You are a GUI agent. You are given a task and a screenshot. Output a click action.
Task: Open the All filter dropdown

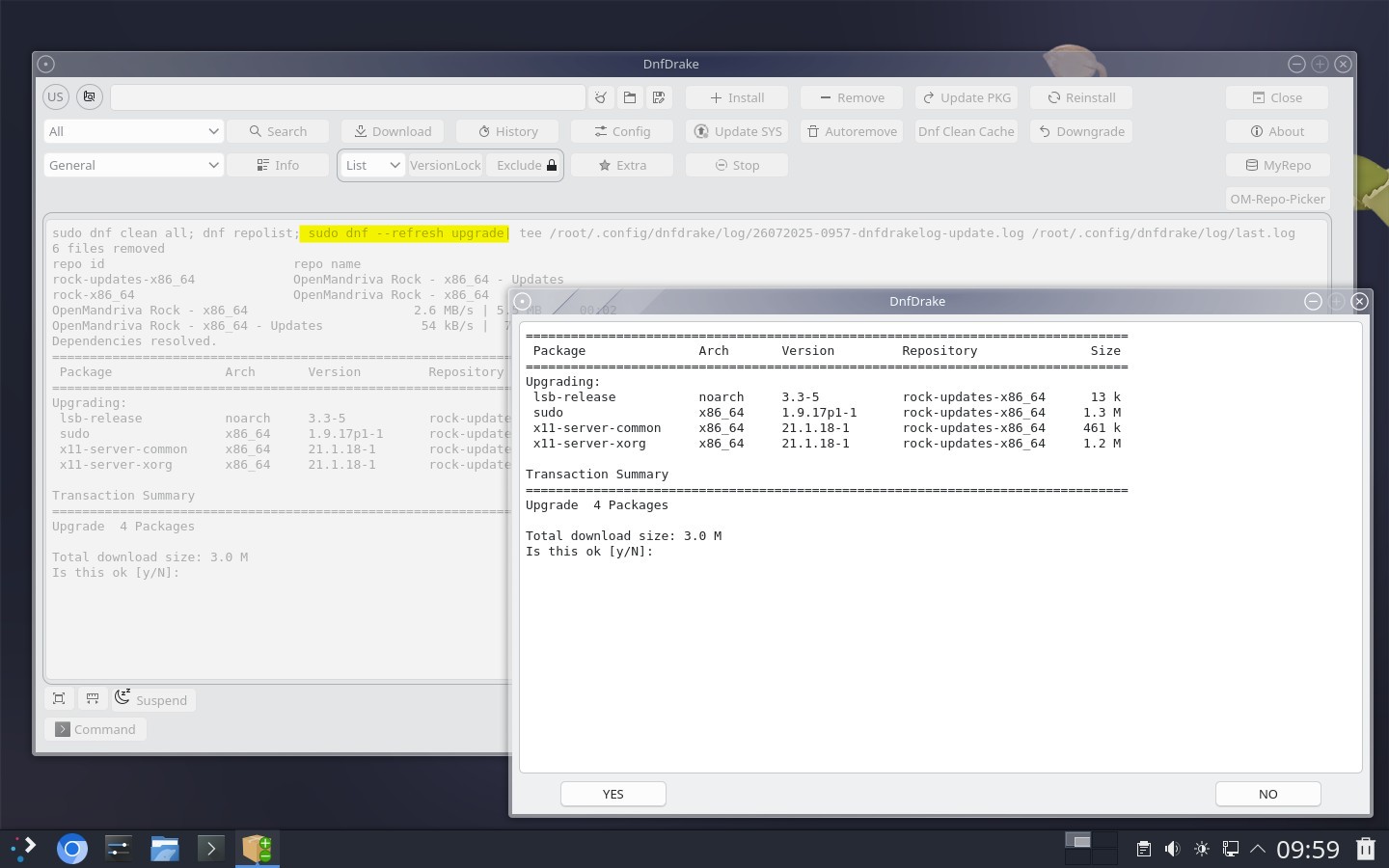coord(133,131)
